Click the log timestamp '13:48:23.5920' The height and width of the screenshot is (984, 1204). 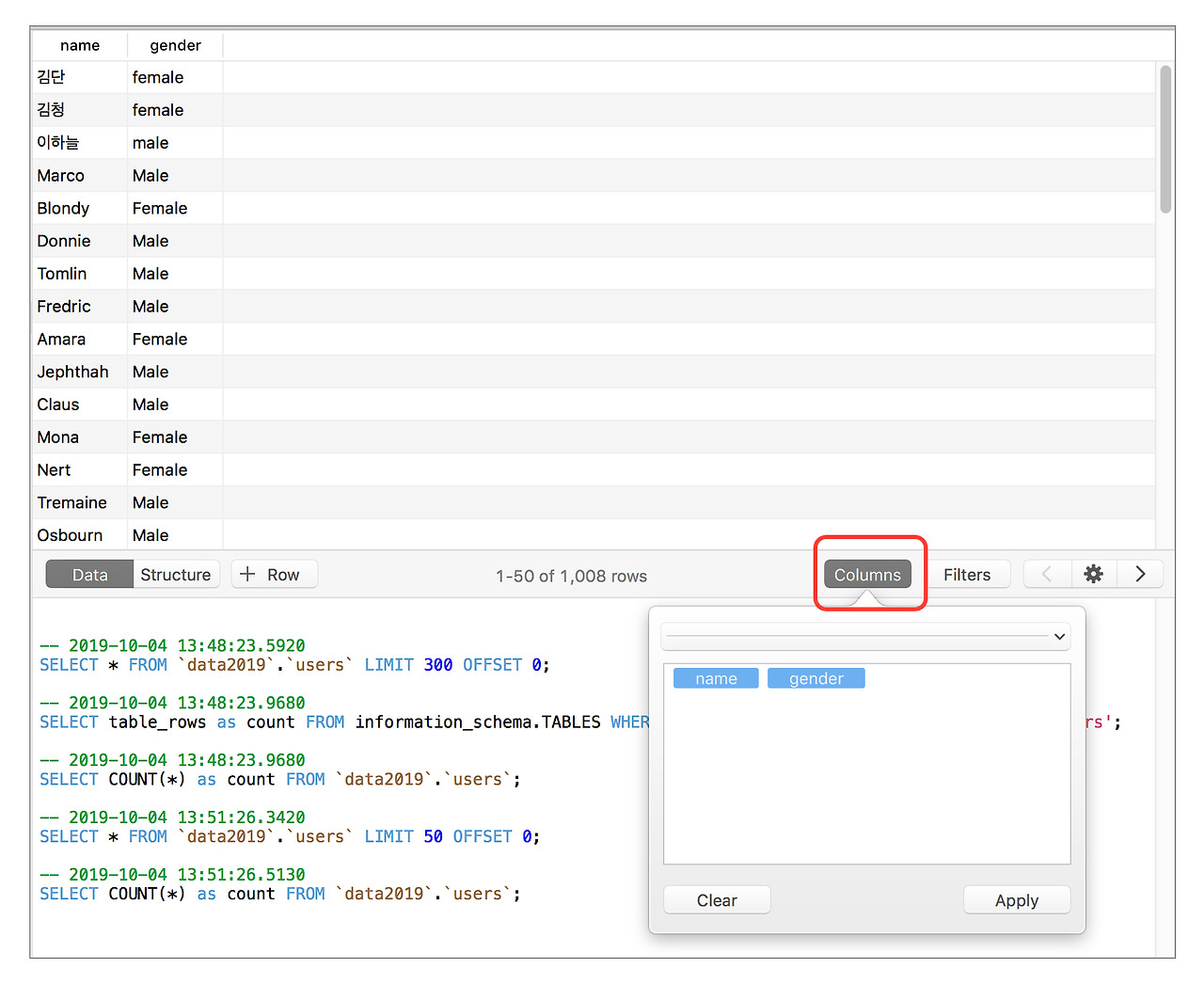point(241,645)
